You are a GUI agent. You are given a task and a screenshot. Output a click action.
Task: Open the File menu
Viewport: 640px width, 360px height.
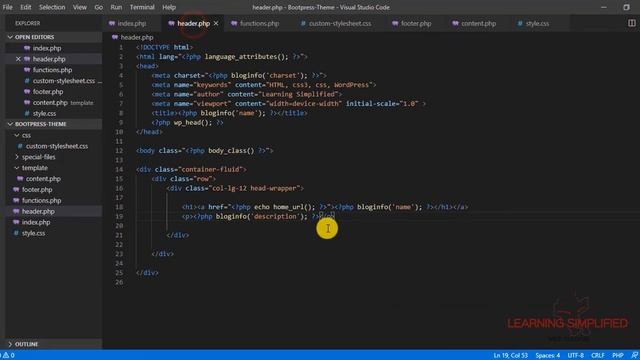pos(7,7)
